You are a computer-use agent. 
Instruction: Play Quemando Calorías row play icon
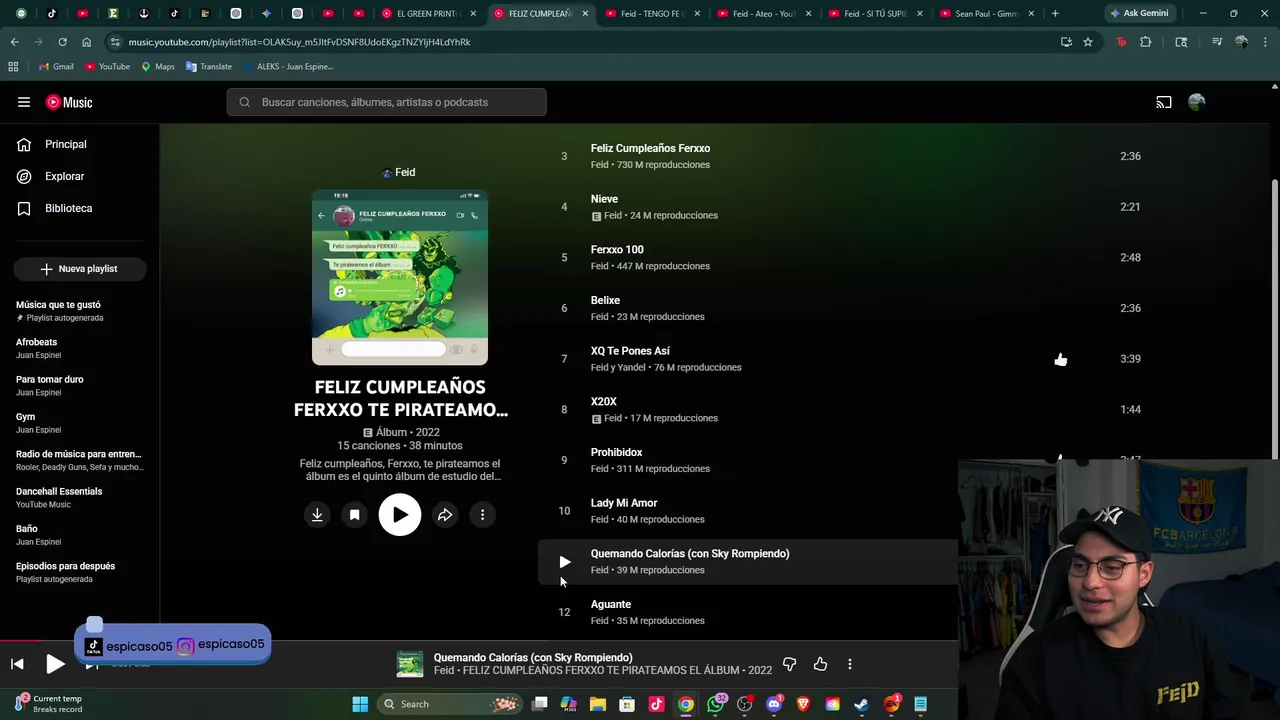(564, 562)
